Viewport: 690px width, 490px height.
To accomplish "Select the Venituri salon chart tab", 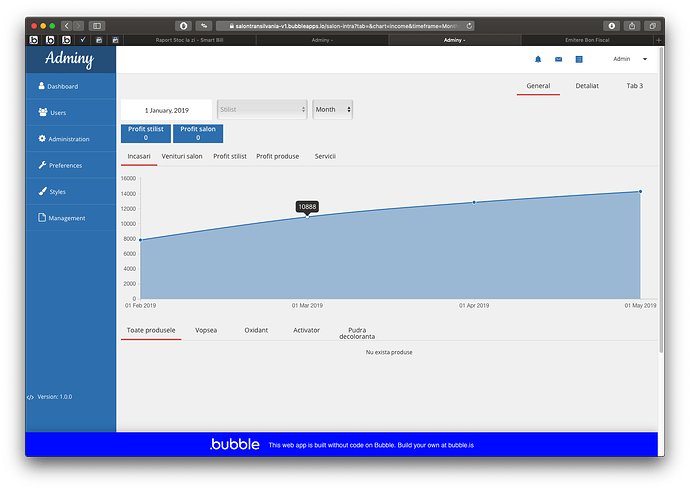I will click(x=182, y=156).
